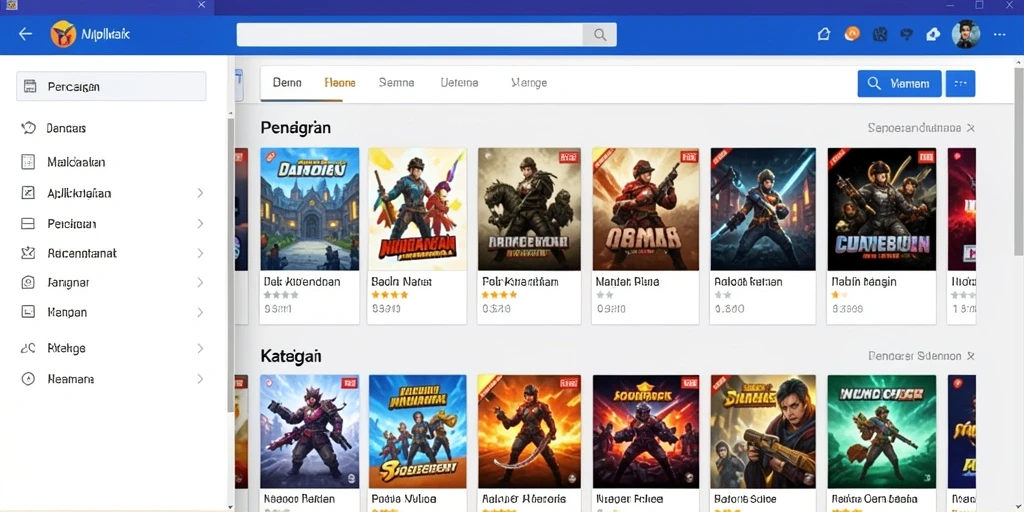Expand the Pereiroan chevron arrow
The height and width of the screenshot is (512, 1024).
click(200, 223)
